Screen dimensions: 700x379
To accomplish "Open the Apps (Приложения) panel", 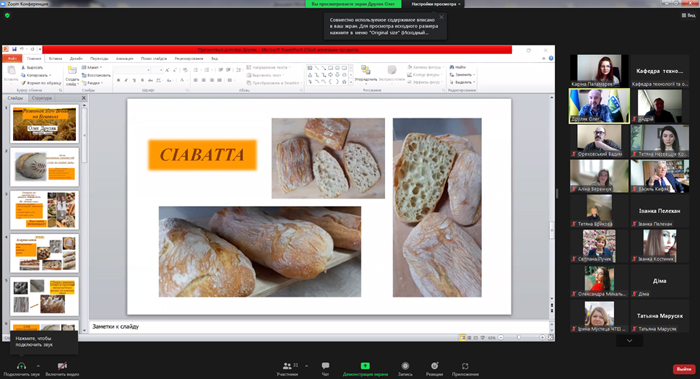I will [465, 369].
